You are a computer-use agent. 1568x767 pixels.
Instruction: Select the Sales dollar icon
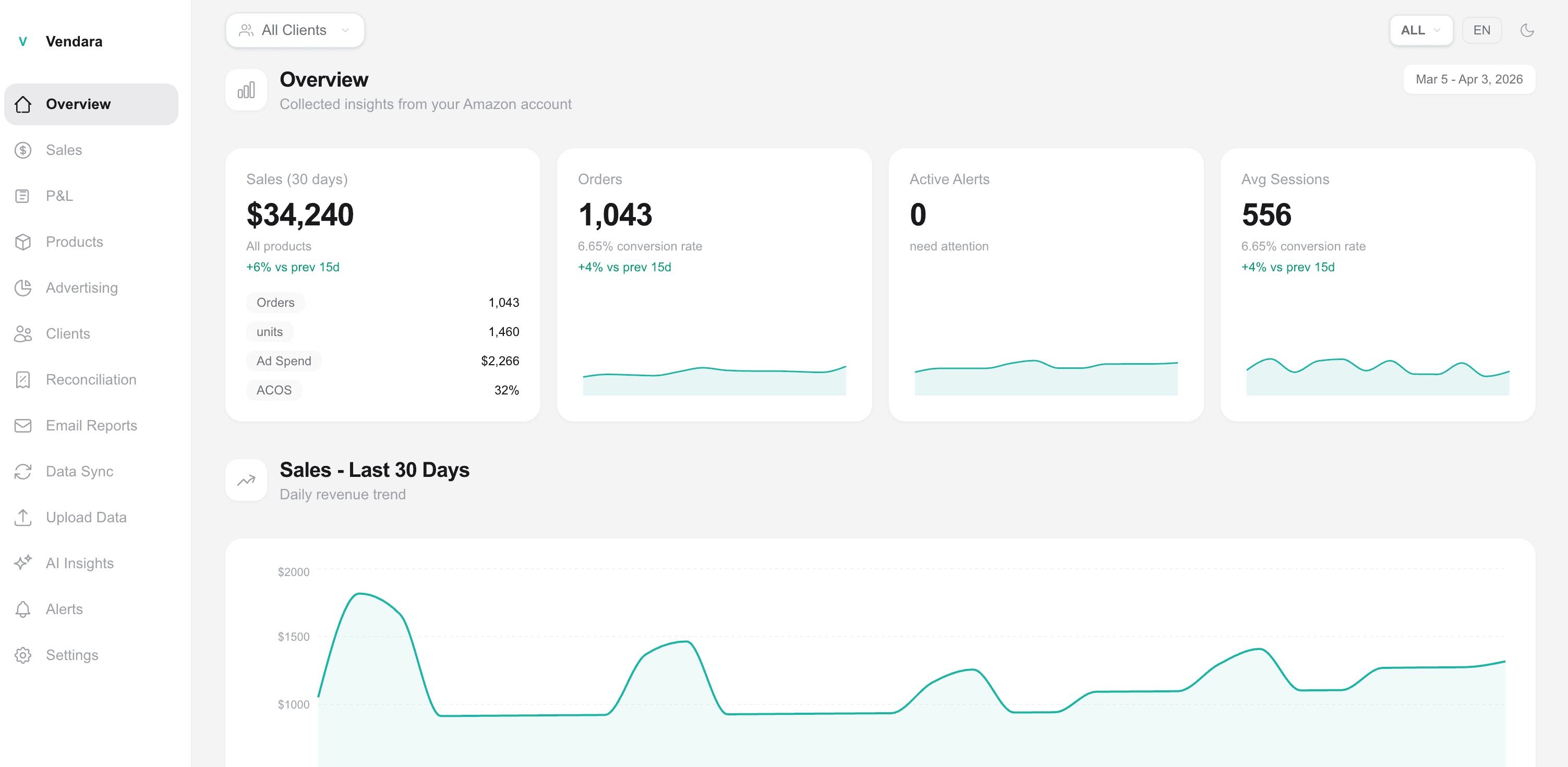(23, 150)
